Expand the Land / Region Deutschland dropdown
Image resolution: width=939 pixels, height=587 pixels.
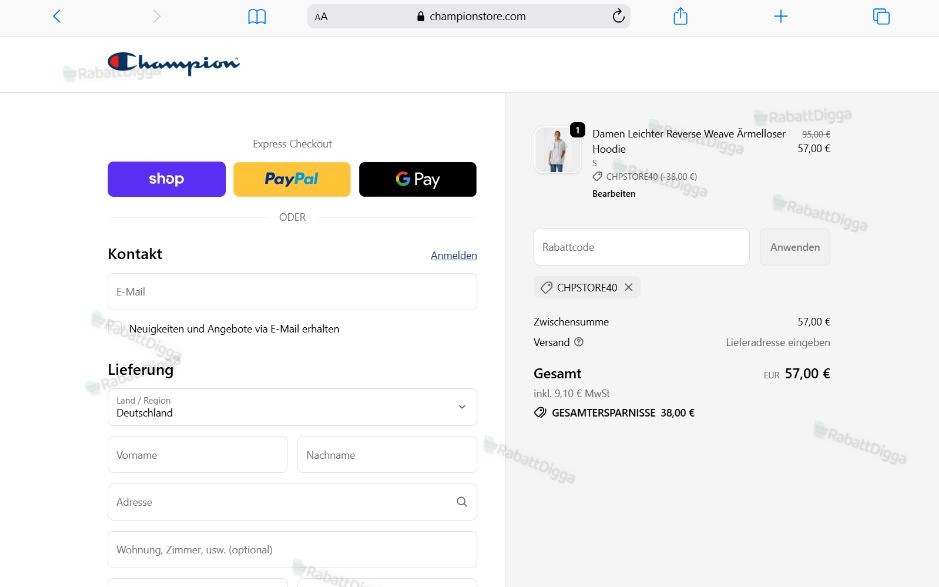click(292, 407)
